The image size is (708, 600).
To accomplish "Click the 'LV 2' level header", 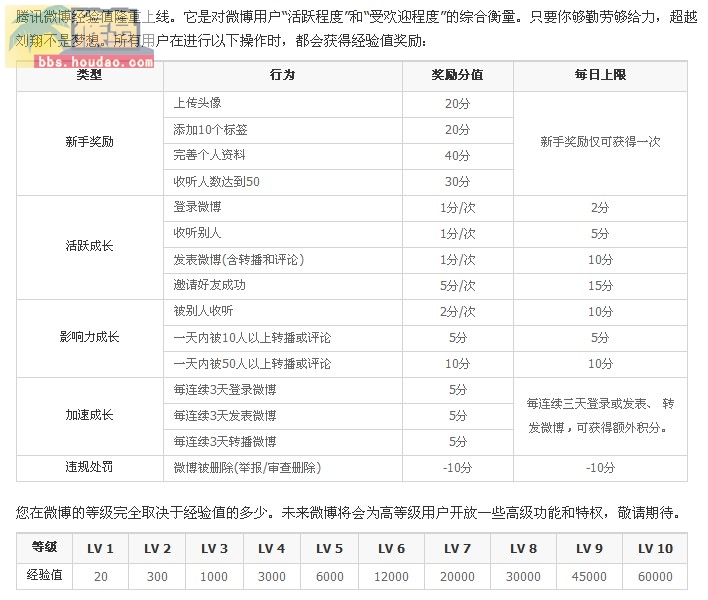I will pyautogui.click(x=157, y=549).
